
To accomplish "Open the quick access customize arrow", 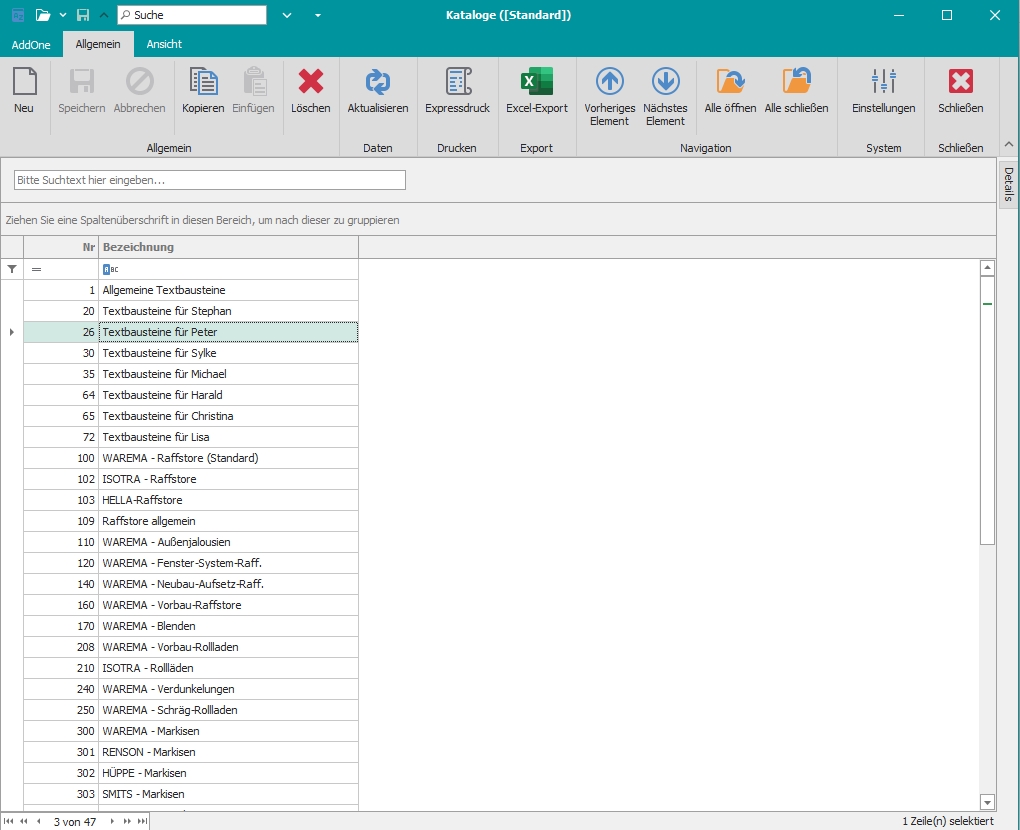I will pos(317,15).
